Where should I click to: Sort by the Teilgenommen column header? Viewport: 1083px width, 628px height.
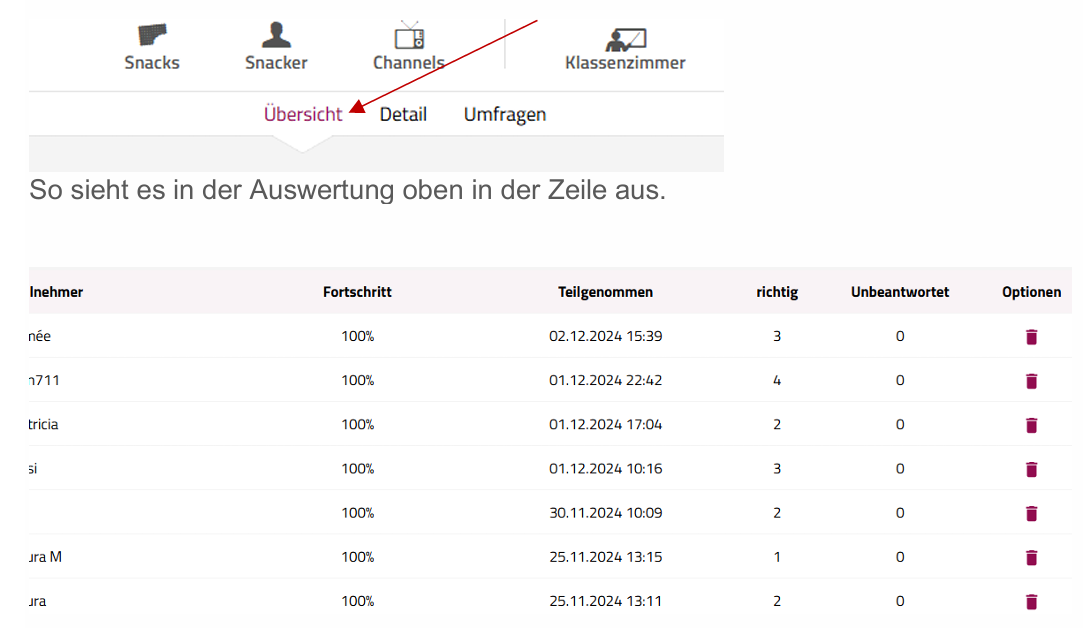(x=605, y=292)
